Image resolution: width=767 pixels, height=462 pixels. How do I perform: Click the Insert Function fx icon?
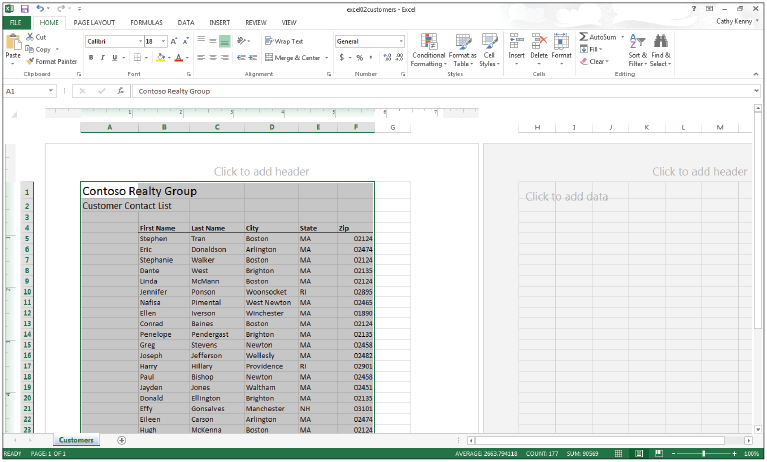click(120, 91)
